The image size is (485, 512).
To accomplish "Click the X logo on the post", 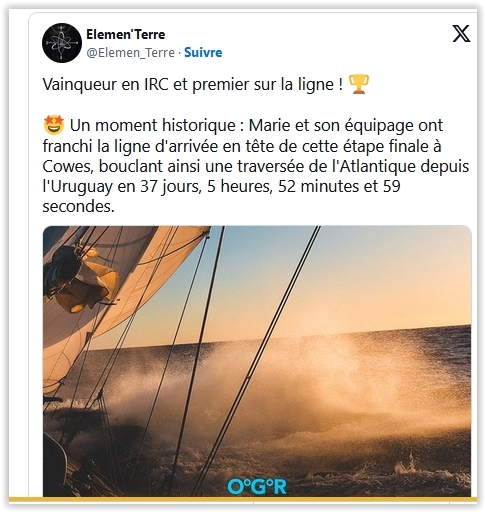I will 461,33.
